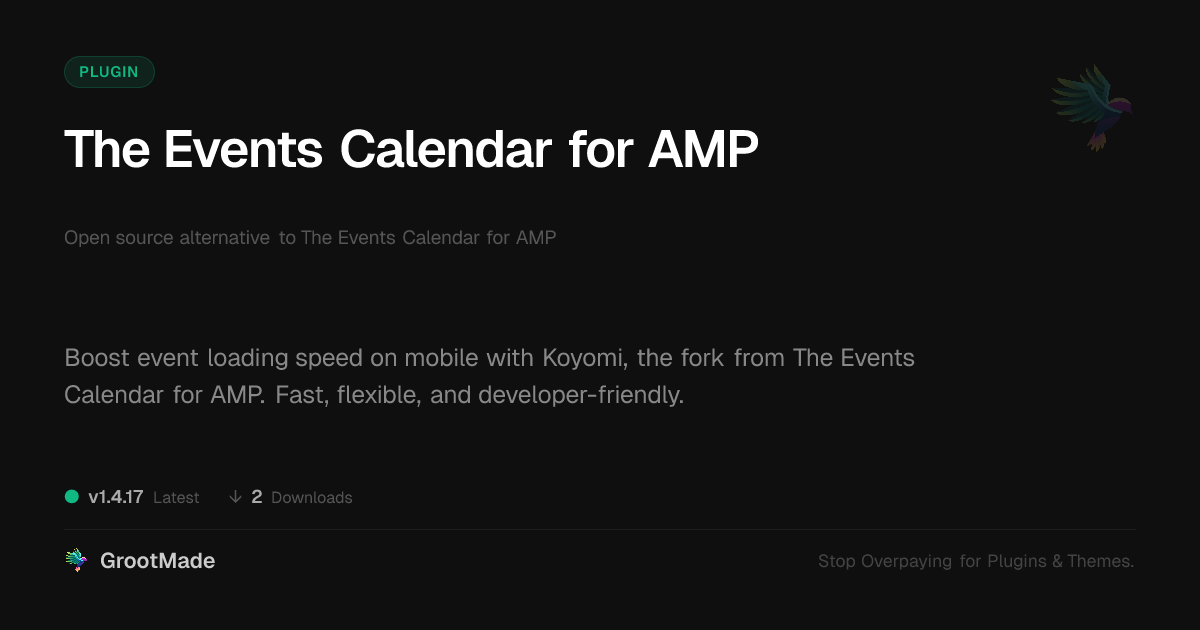Open the GrootMade brand name link
Screen dimensions: 1200x630
click(157, 561)
